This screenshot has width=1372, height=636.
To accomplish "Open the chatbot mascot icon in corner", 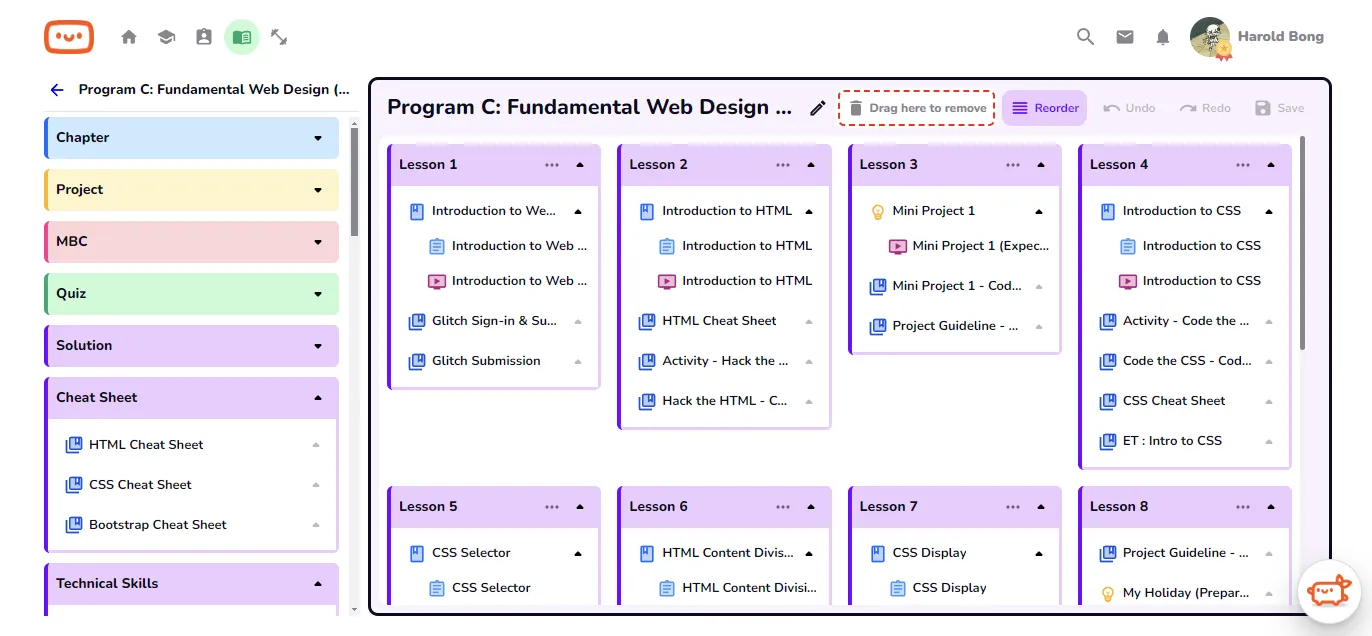I will (x=1329, y=592).
